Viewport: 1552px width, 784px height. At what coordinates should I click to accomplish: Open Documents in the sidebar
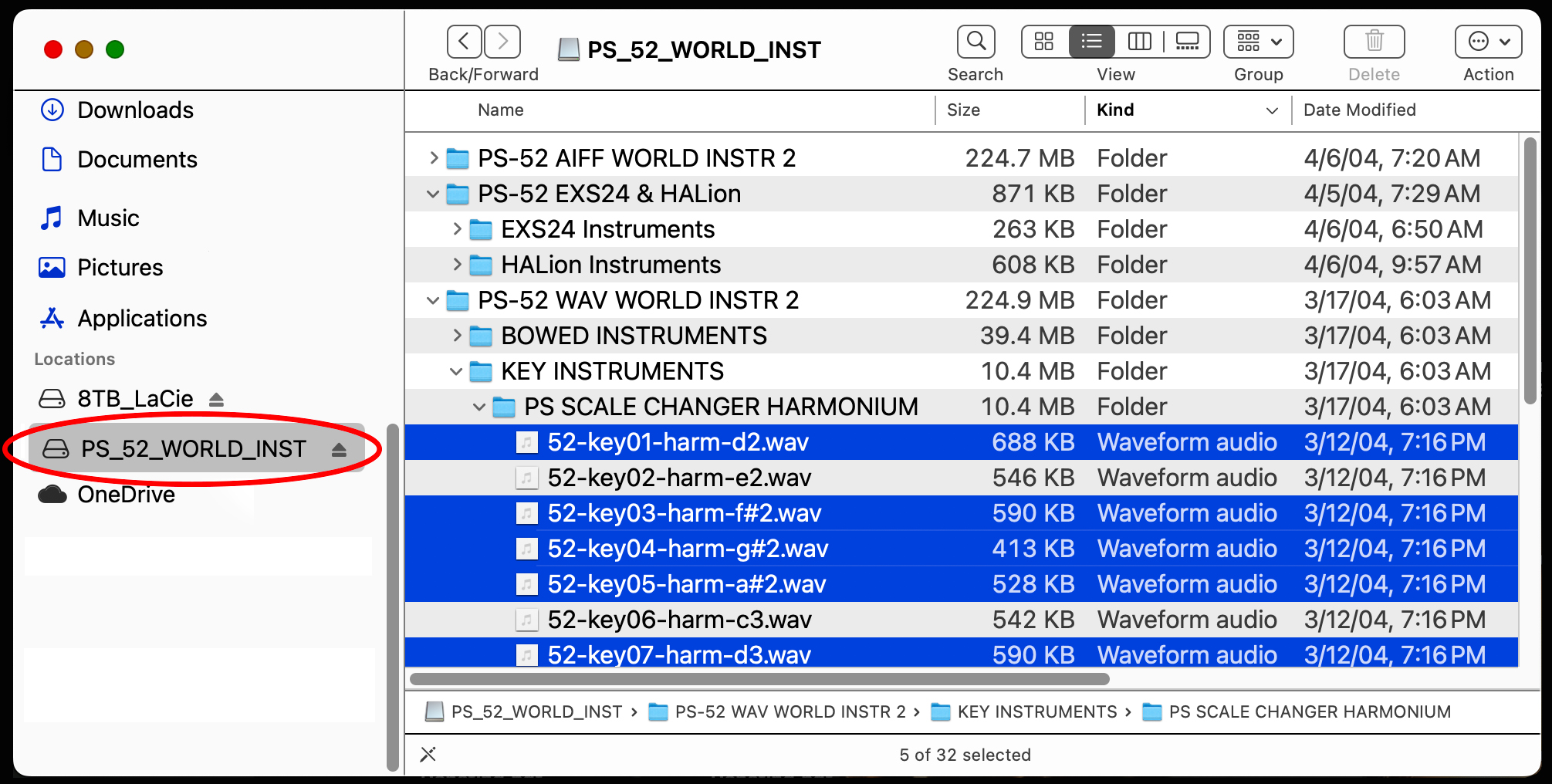tap(119, 160)
